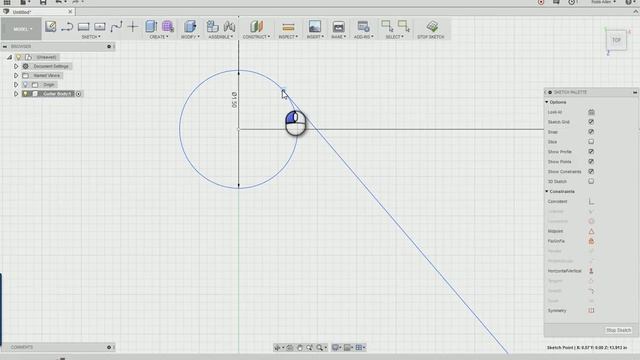Open the SKETCH menu
The image size is (640, 360).
coord(91,37)
